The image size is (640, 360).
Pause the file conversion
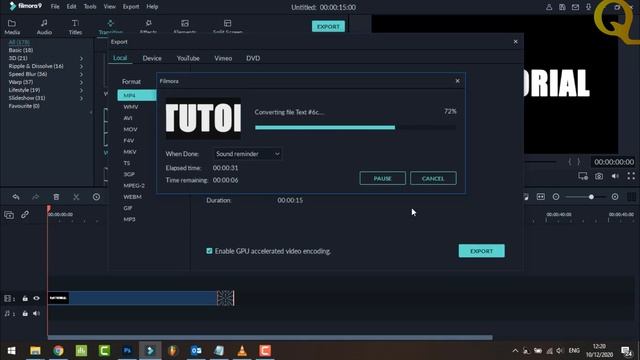pos(382,178)
